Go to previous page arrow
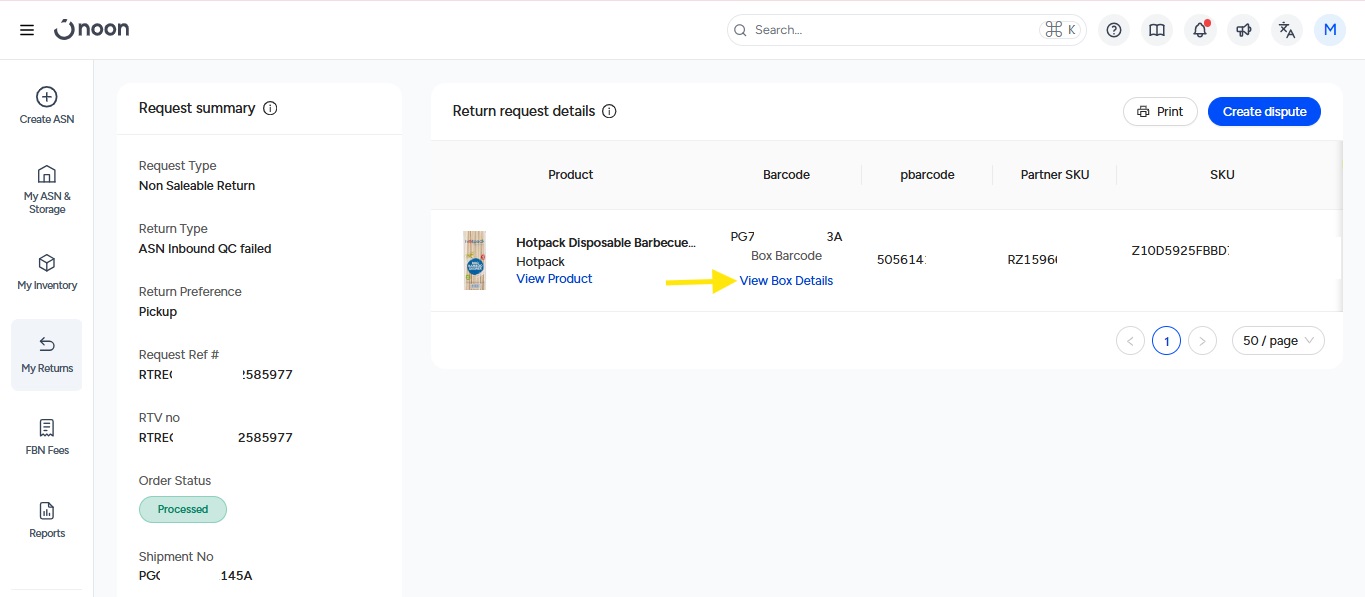Viewport: 1365px width, 597px height. click(x=1130, y=341)
